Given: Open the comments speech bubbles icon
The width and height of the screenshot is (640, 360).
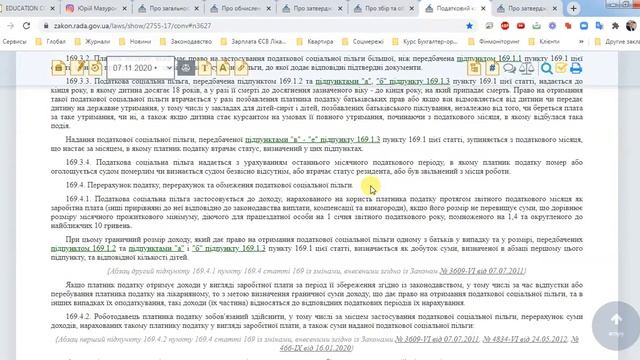Looking at the screenshot, I should coord(509,68).
